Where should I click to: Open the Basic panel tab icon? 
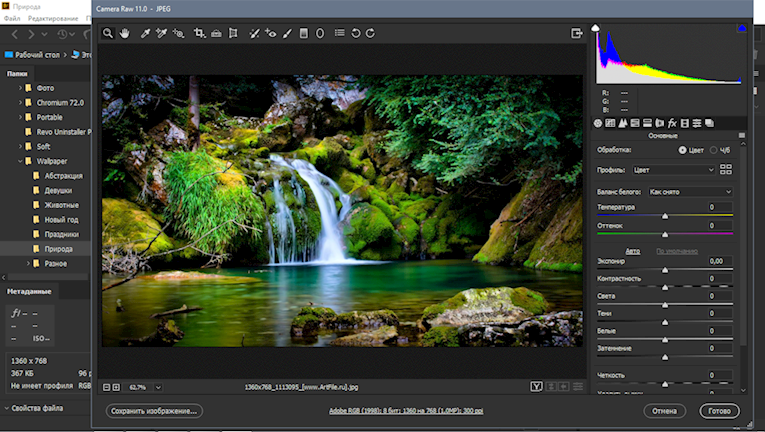tap(598, 123)
